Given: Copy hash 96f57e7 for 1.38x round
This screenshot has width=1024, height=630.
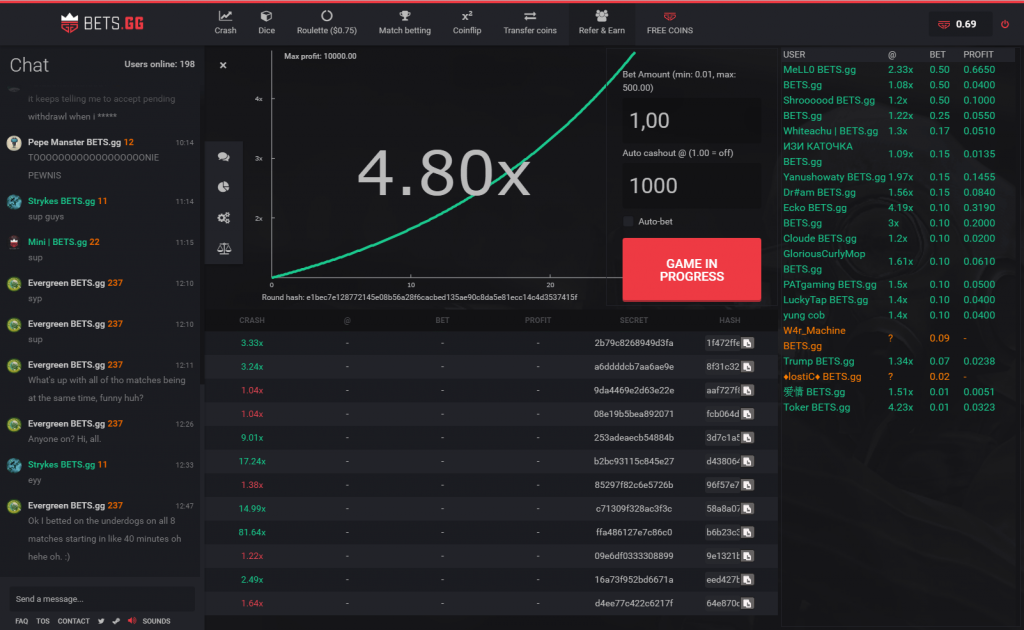Looking at the screenshot, I should click(747, 485).
